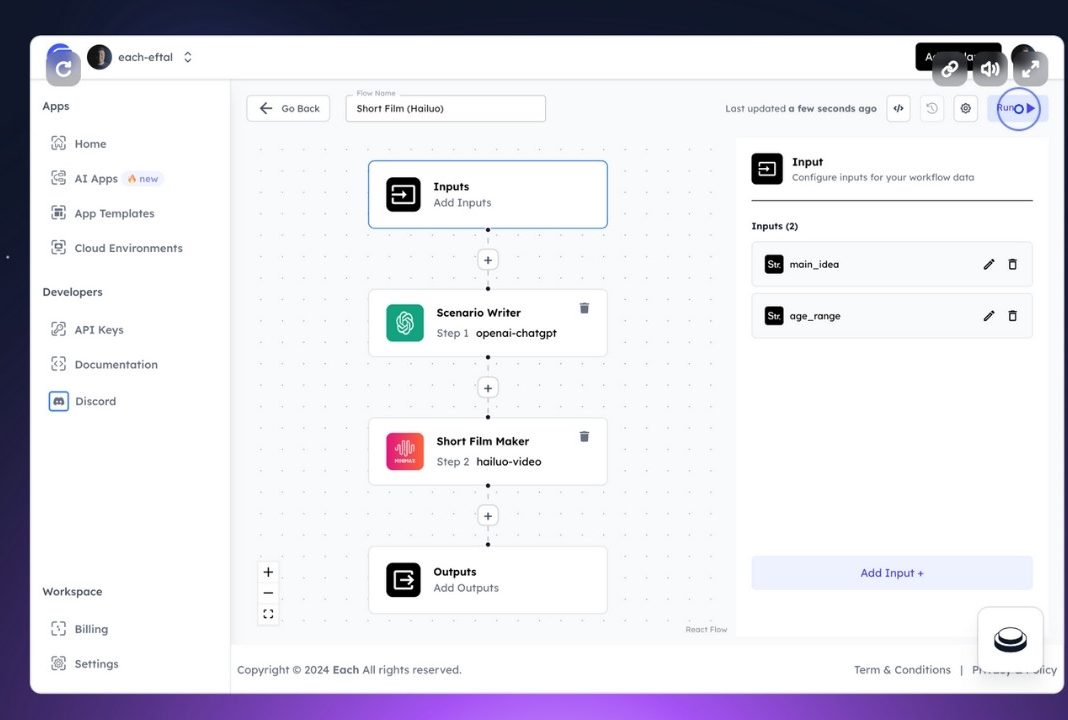
Task: Open Term & Conditions link
Action: click(x=902, y=670)
